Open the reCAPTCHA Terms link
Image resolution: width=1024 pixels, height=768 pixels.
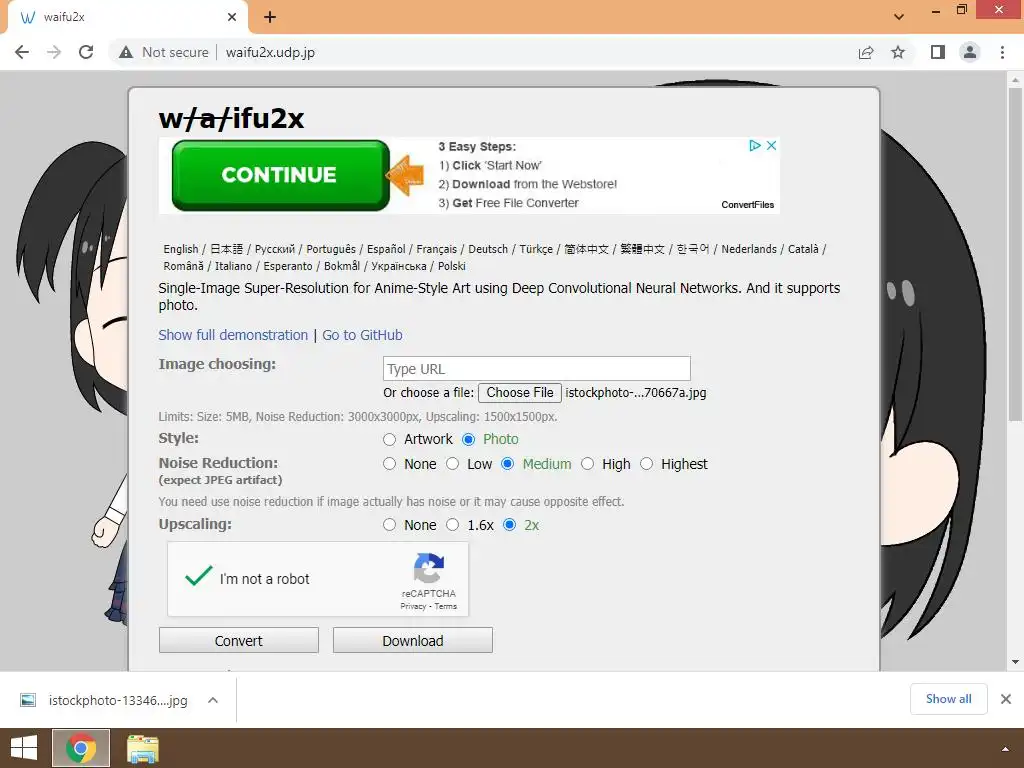445,606
